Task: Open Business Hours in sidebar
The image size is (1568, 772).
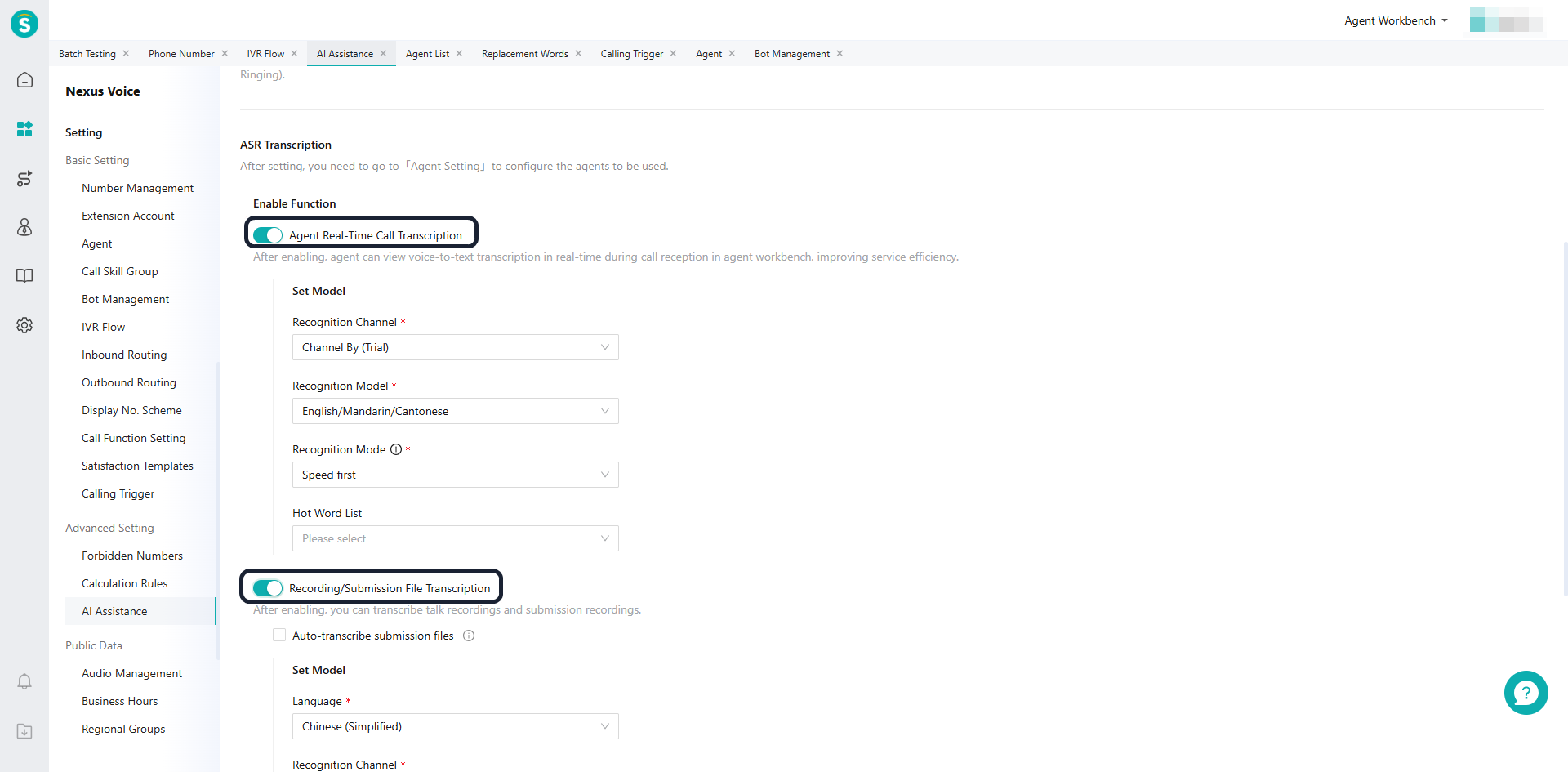Action: click(x=120, y=701)
